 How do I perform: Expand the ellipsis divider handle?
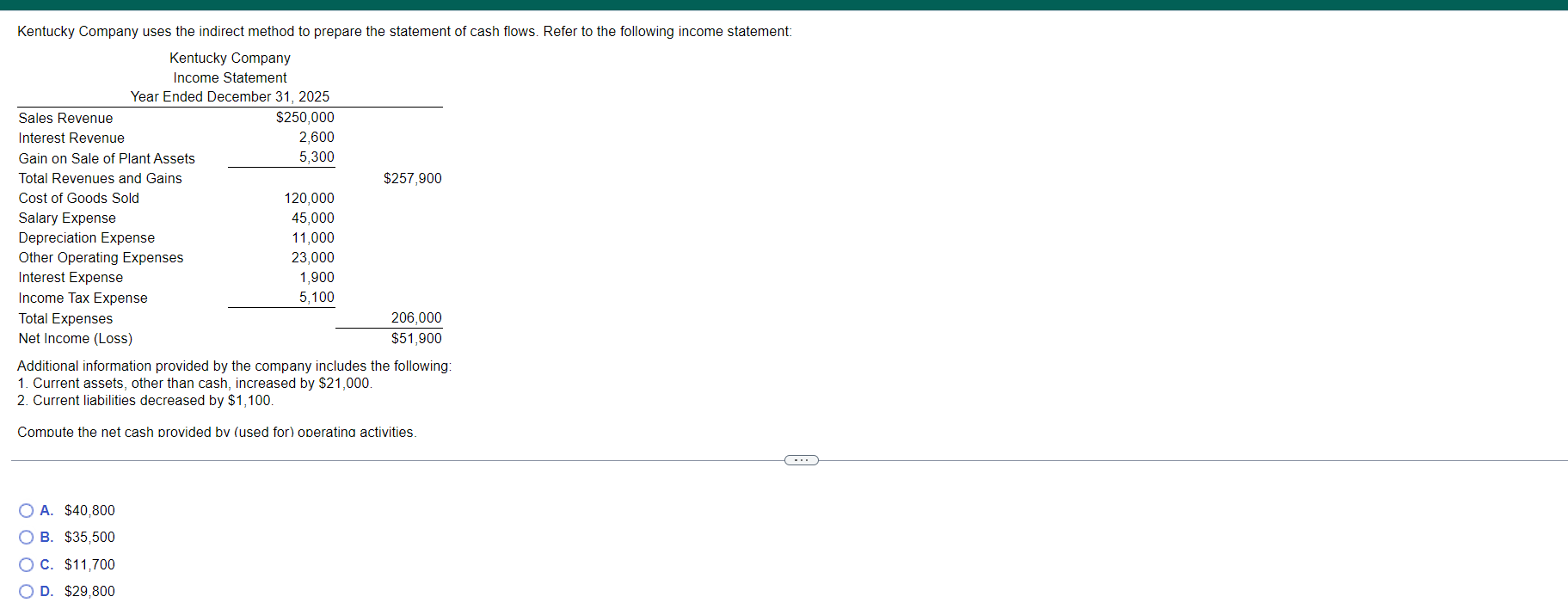point(802,460)
